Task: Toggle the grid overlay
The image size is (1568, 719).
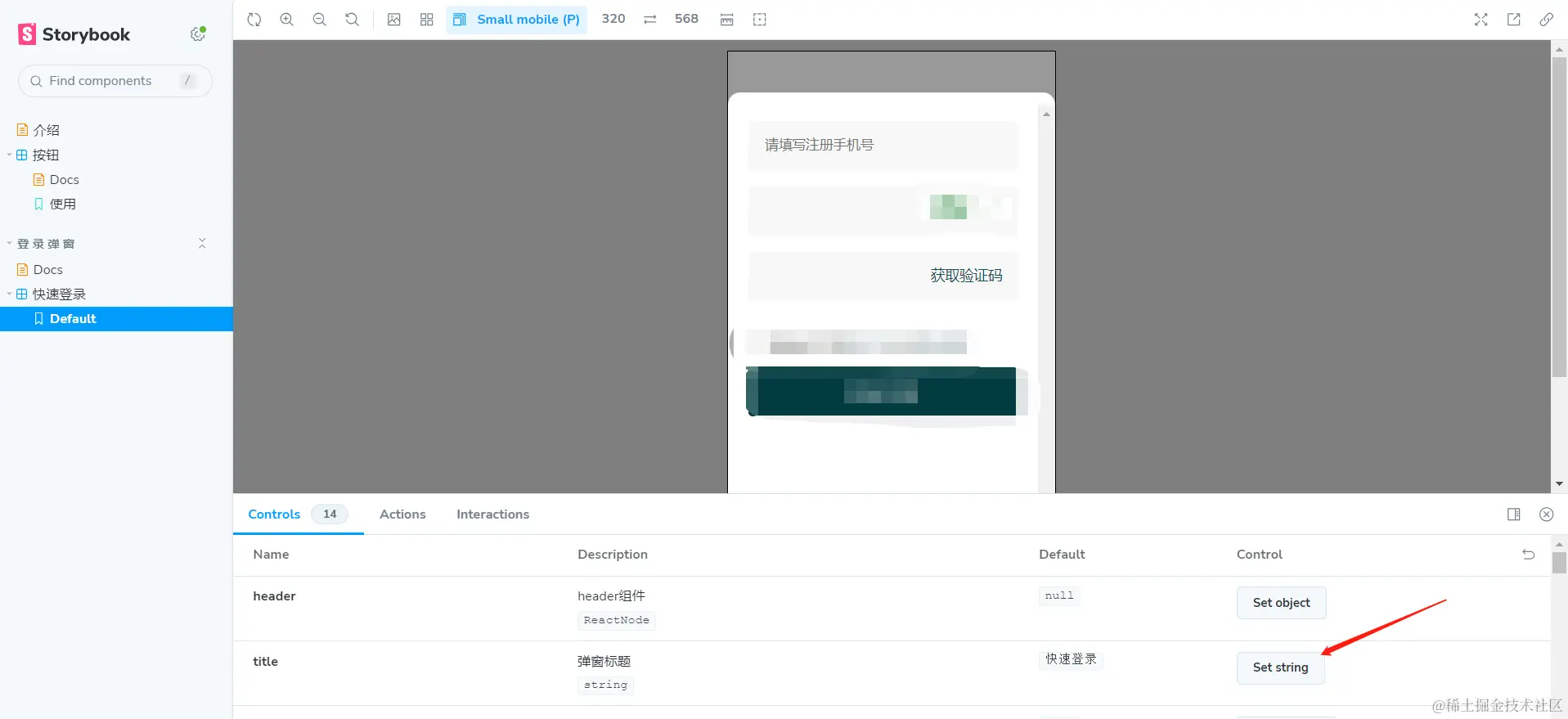Action: 427,20
